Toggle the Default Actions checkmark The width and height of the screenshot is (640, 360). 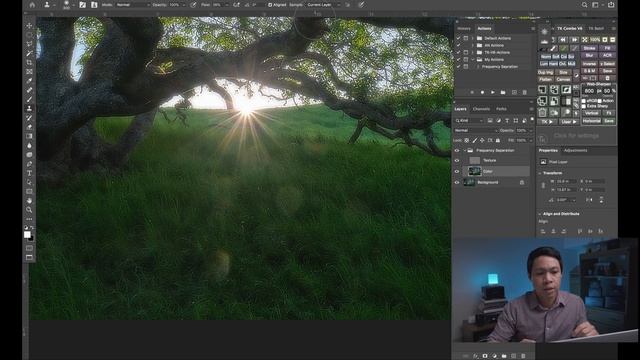pyautogui.click(x=458, y=38)
